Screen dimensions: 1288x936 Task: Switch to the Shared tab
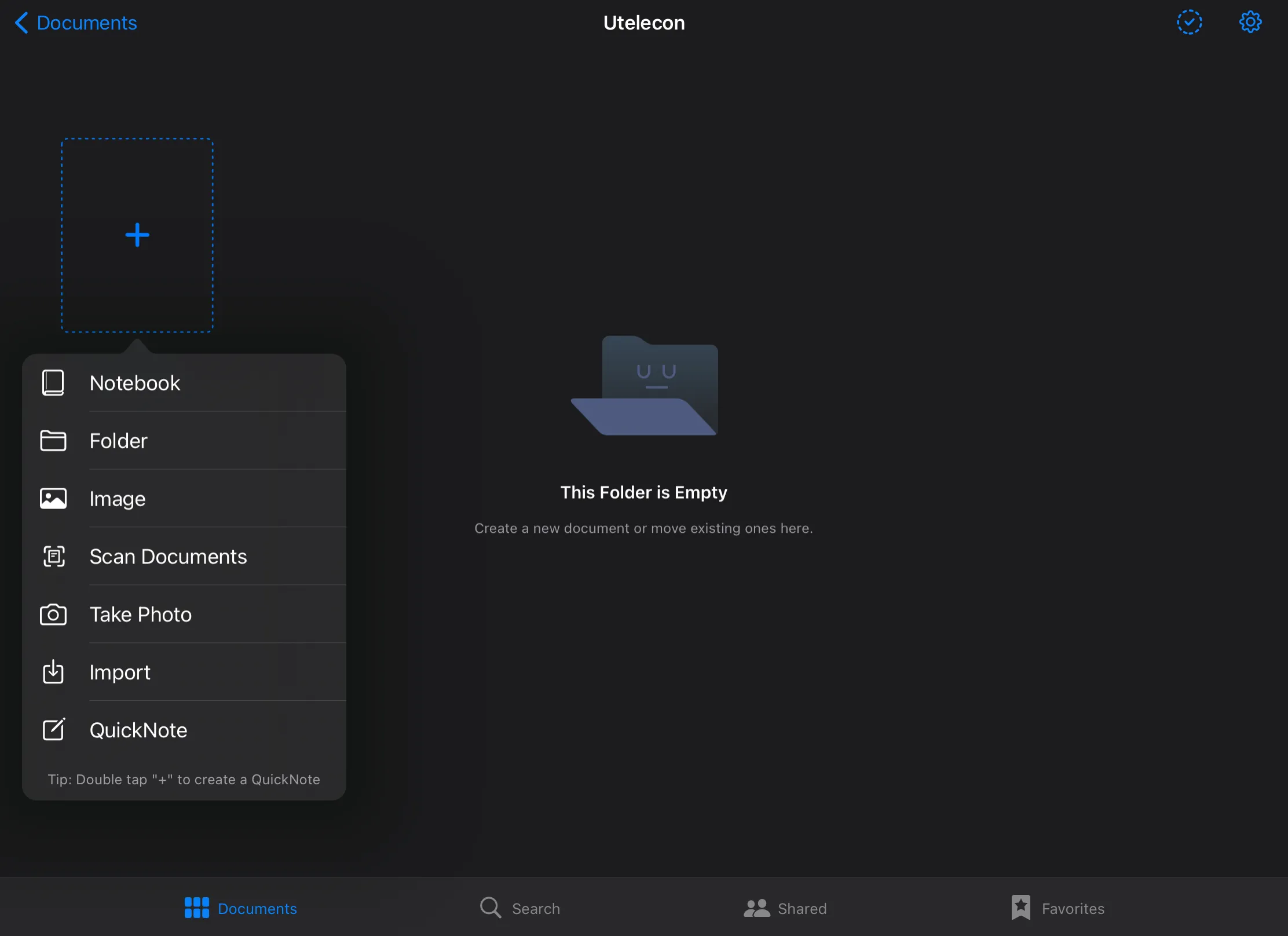785,908
